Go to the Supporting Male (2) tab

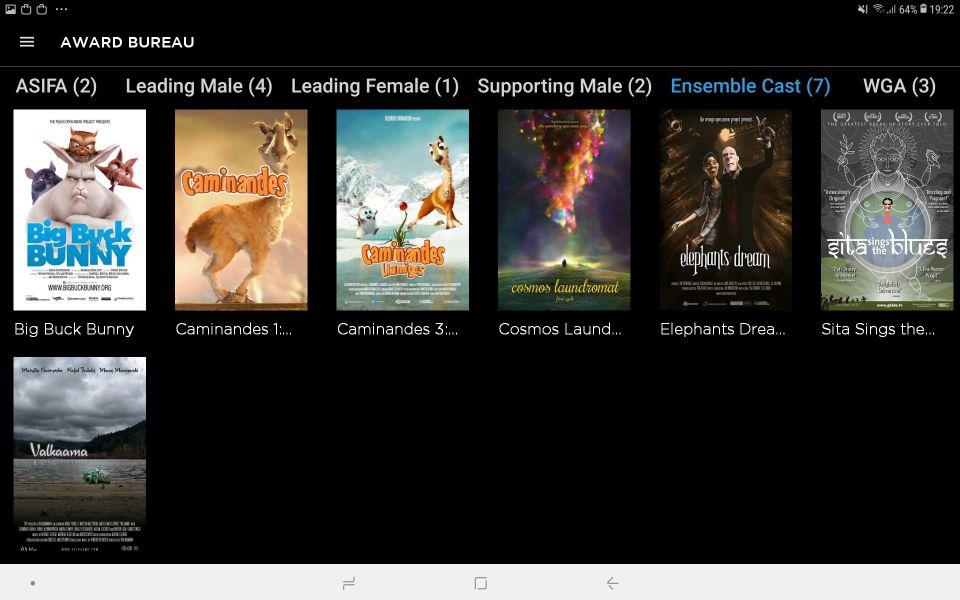564,86
